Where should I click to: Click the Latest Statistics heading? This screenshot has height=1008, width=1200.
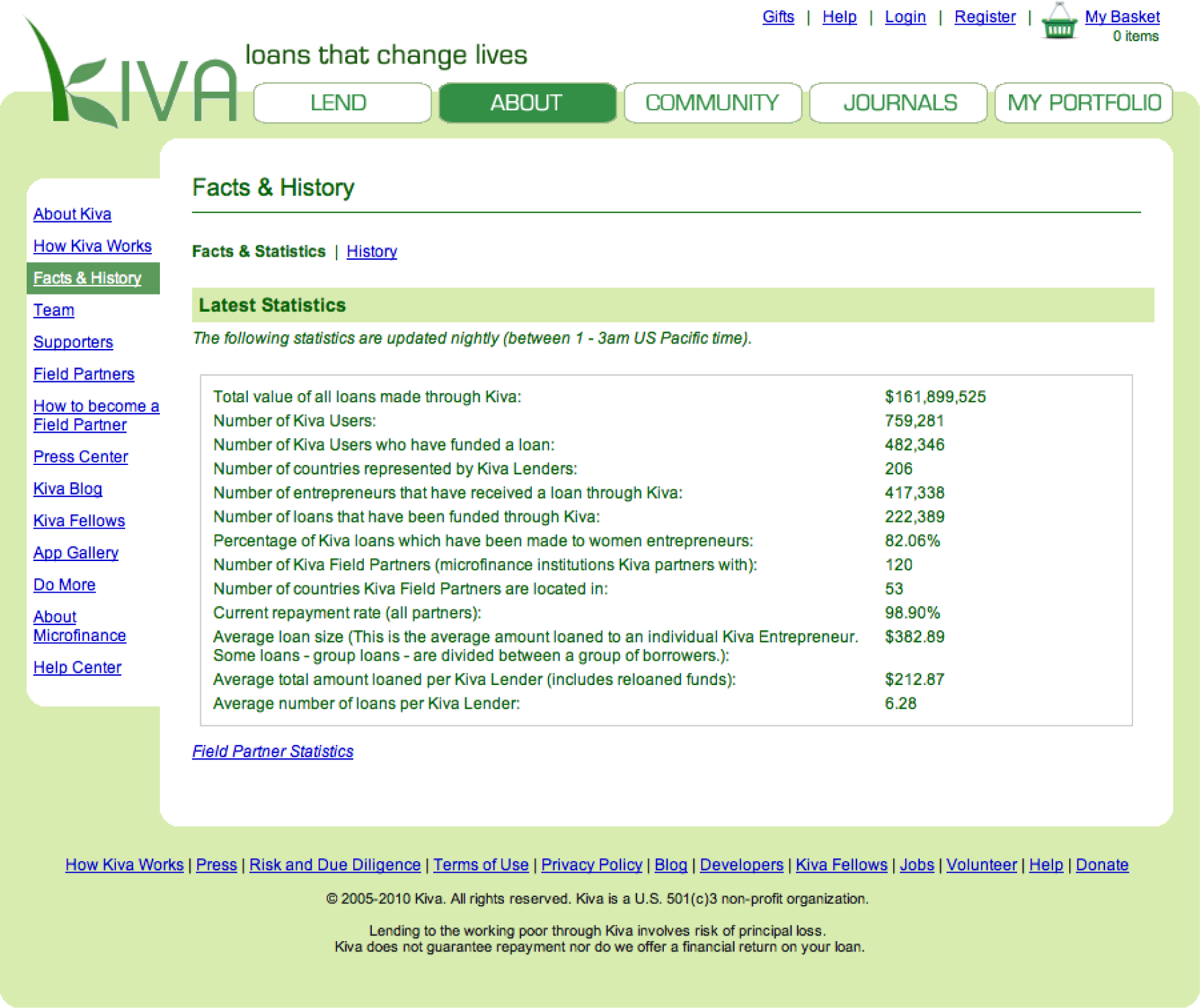[272, 305]
